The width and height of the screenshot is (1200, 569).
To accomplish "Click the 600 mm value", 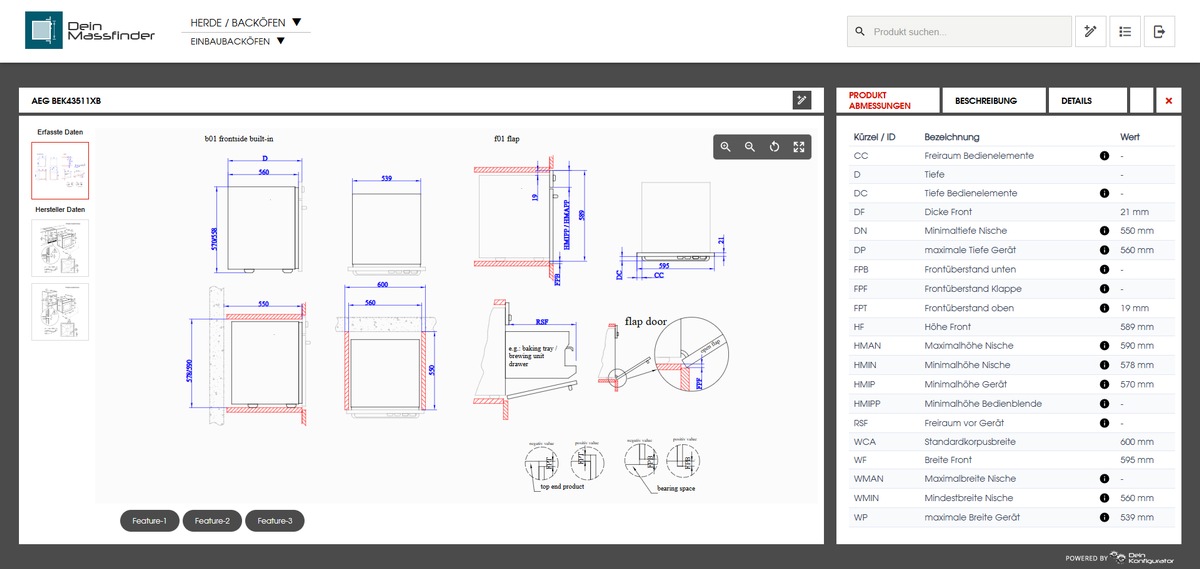I will (1137, 441).
